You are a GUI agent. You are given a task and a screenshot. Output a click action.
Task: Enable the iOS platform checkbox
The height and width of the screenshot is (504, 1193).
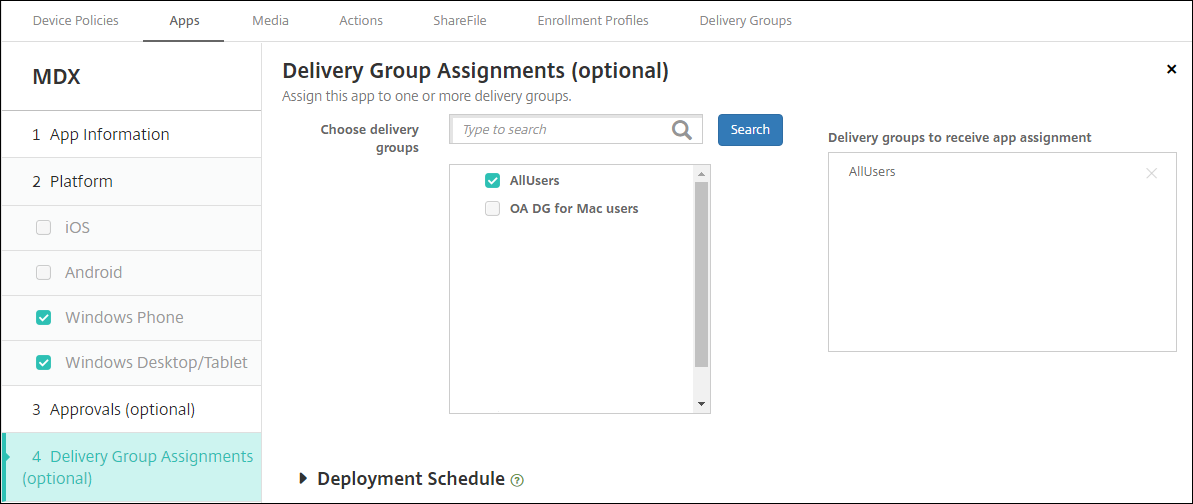click(x=43, y=227)
